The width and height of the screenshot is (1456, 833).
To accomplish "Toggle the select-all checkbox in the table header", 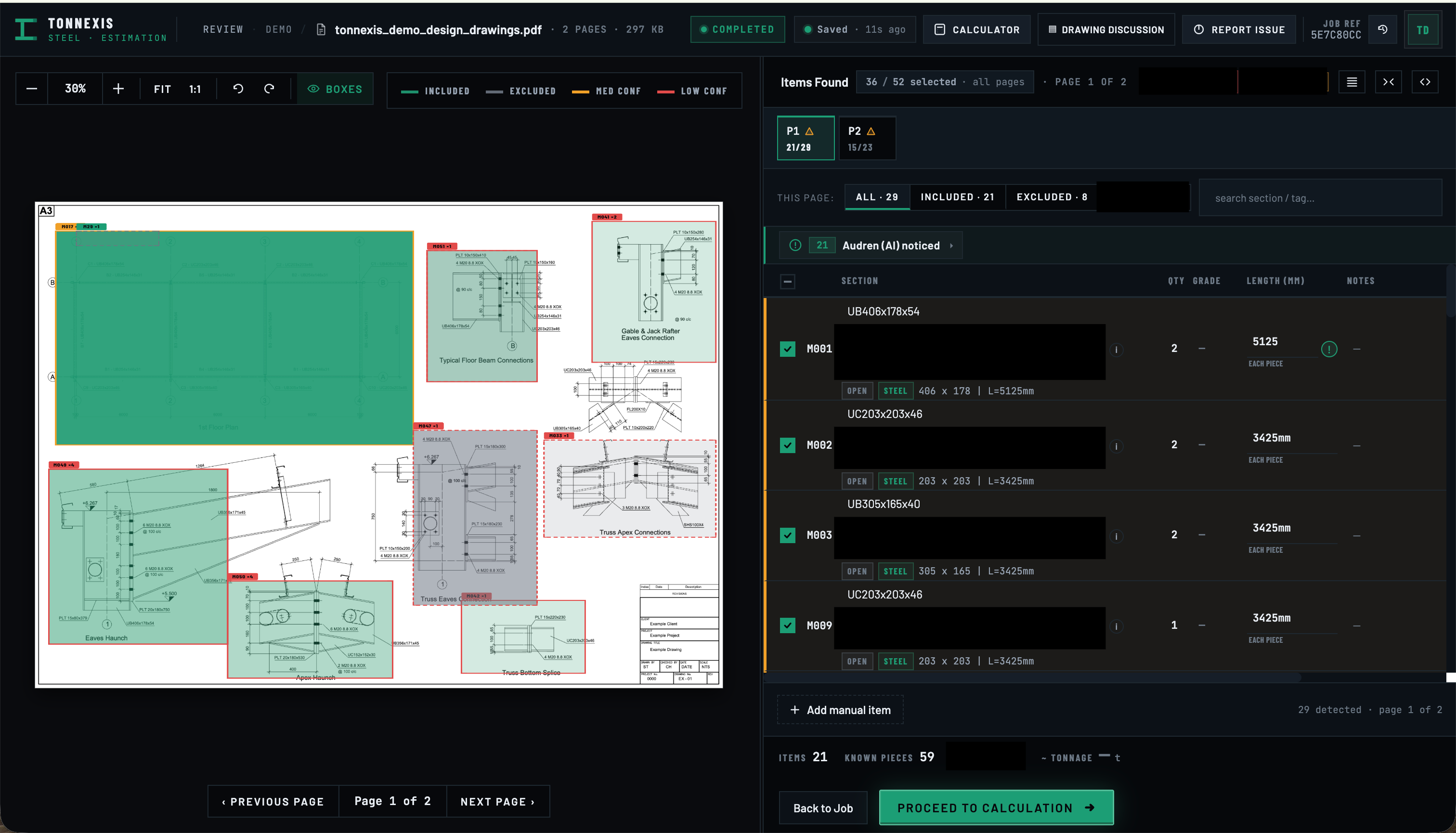I will (x=788, y=281).
